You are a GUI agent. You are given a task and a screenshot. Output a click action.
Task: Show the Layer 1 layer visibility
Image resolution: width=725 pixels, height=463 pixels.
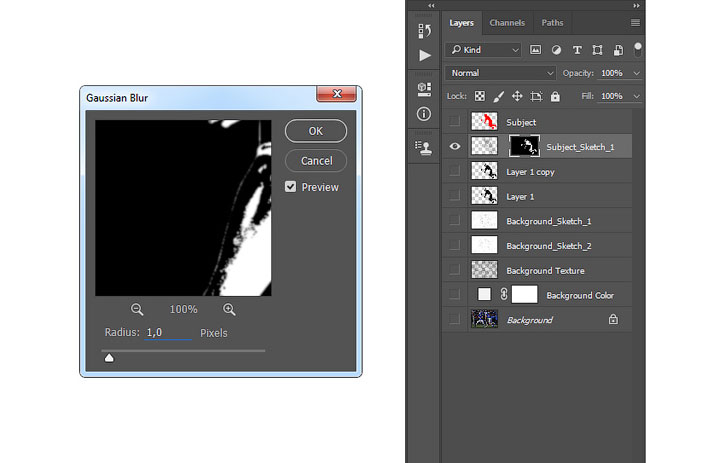455,196
